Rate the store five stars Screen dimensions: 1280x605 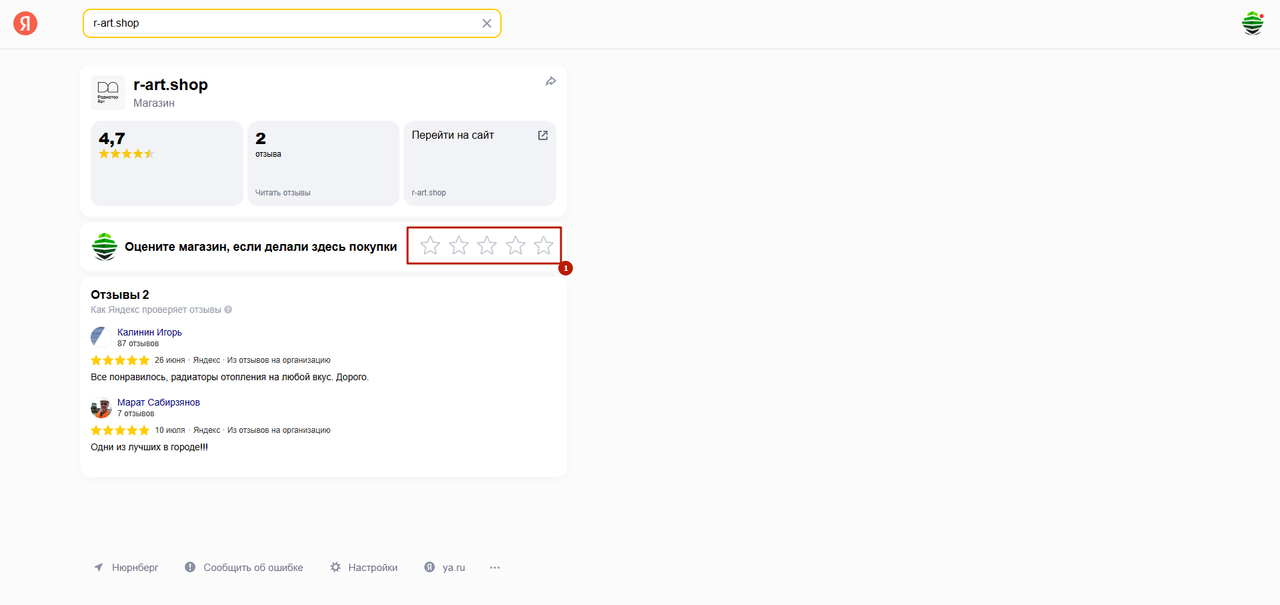(543, 246)
